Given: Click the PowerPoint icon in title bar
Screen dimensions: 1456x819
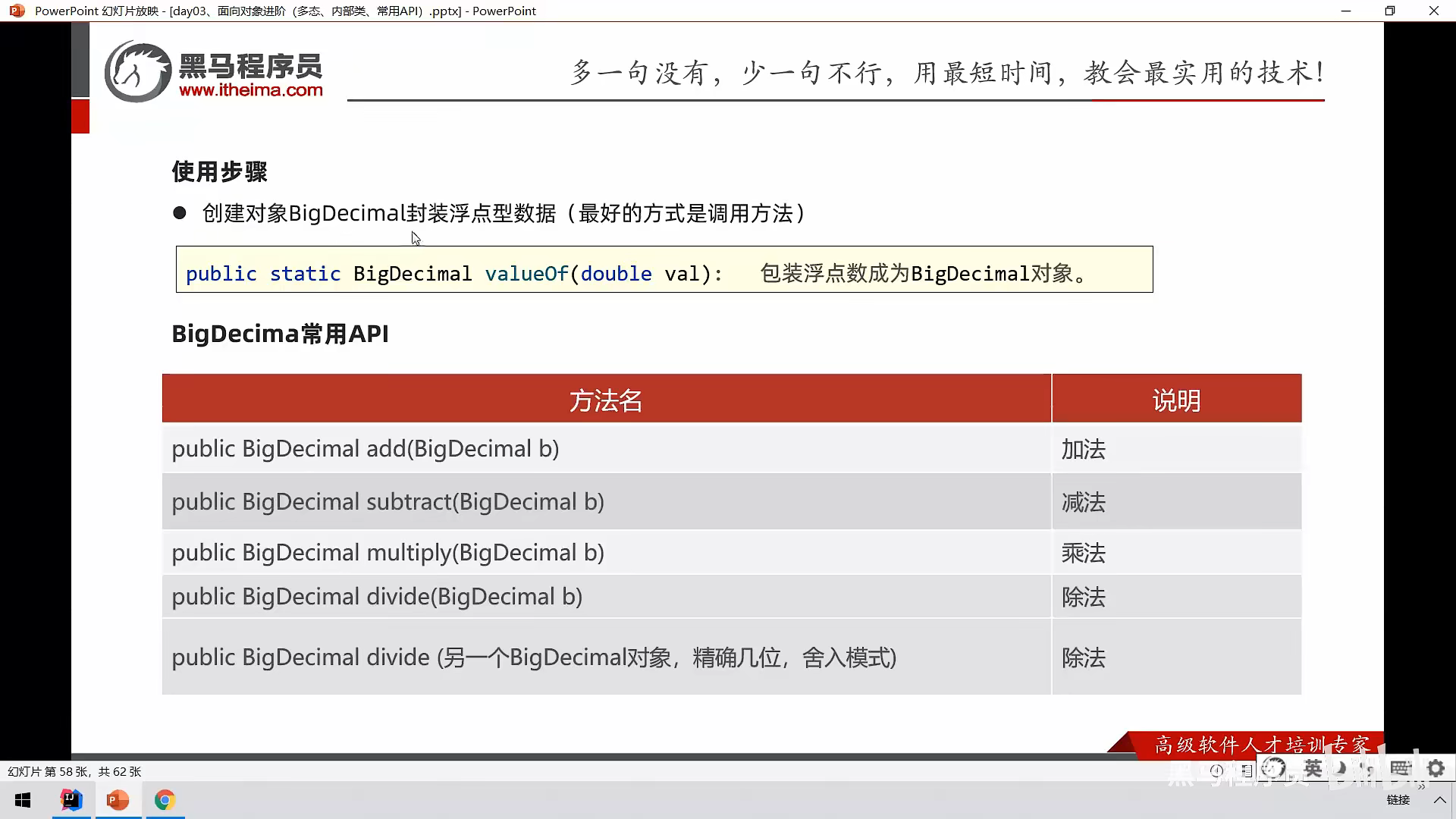Looking at the screenshot, I should point(17,11).
